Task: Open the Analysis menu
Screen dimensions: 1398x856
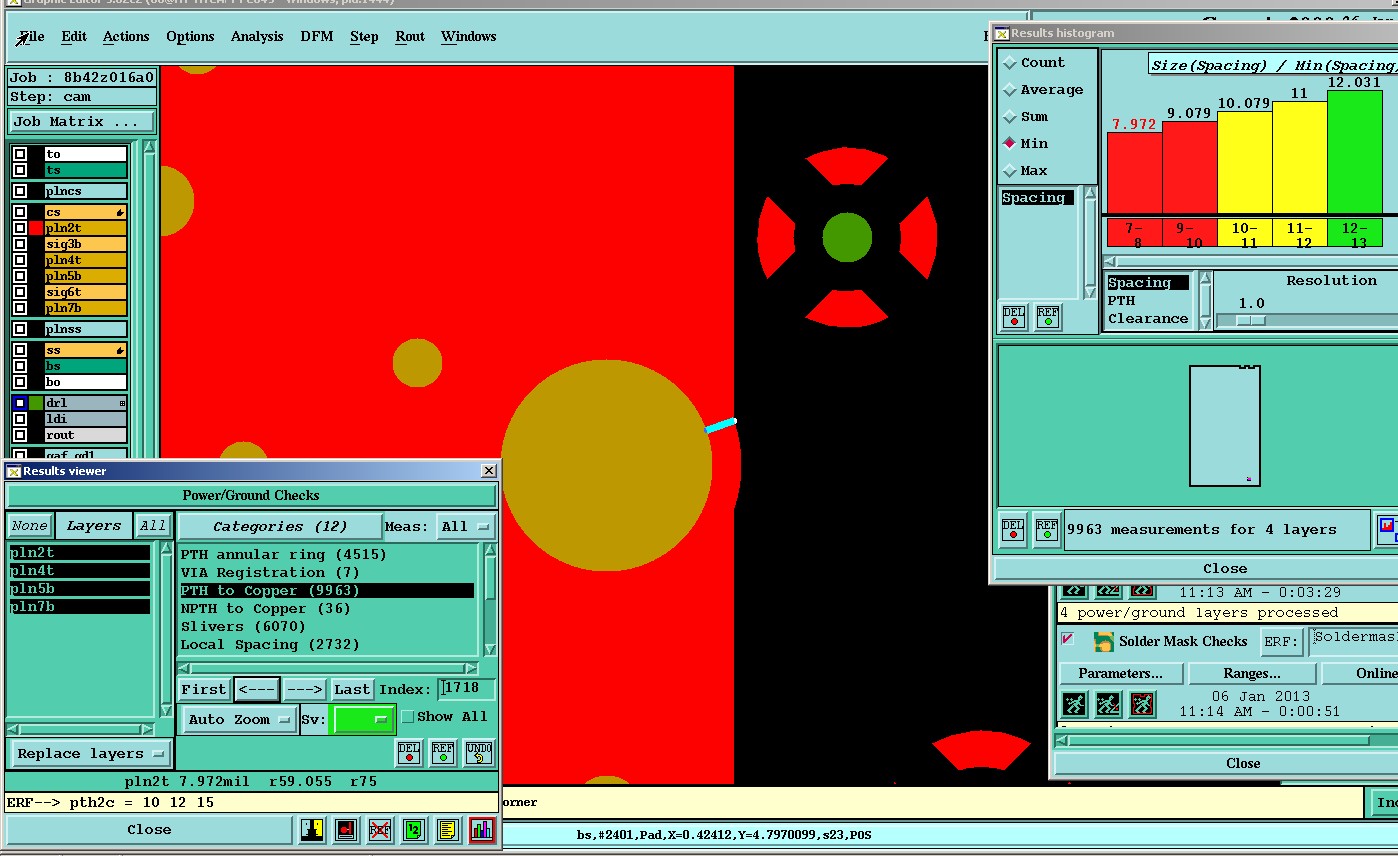Action: [257, 37]
